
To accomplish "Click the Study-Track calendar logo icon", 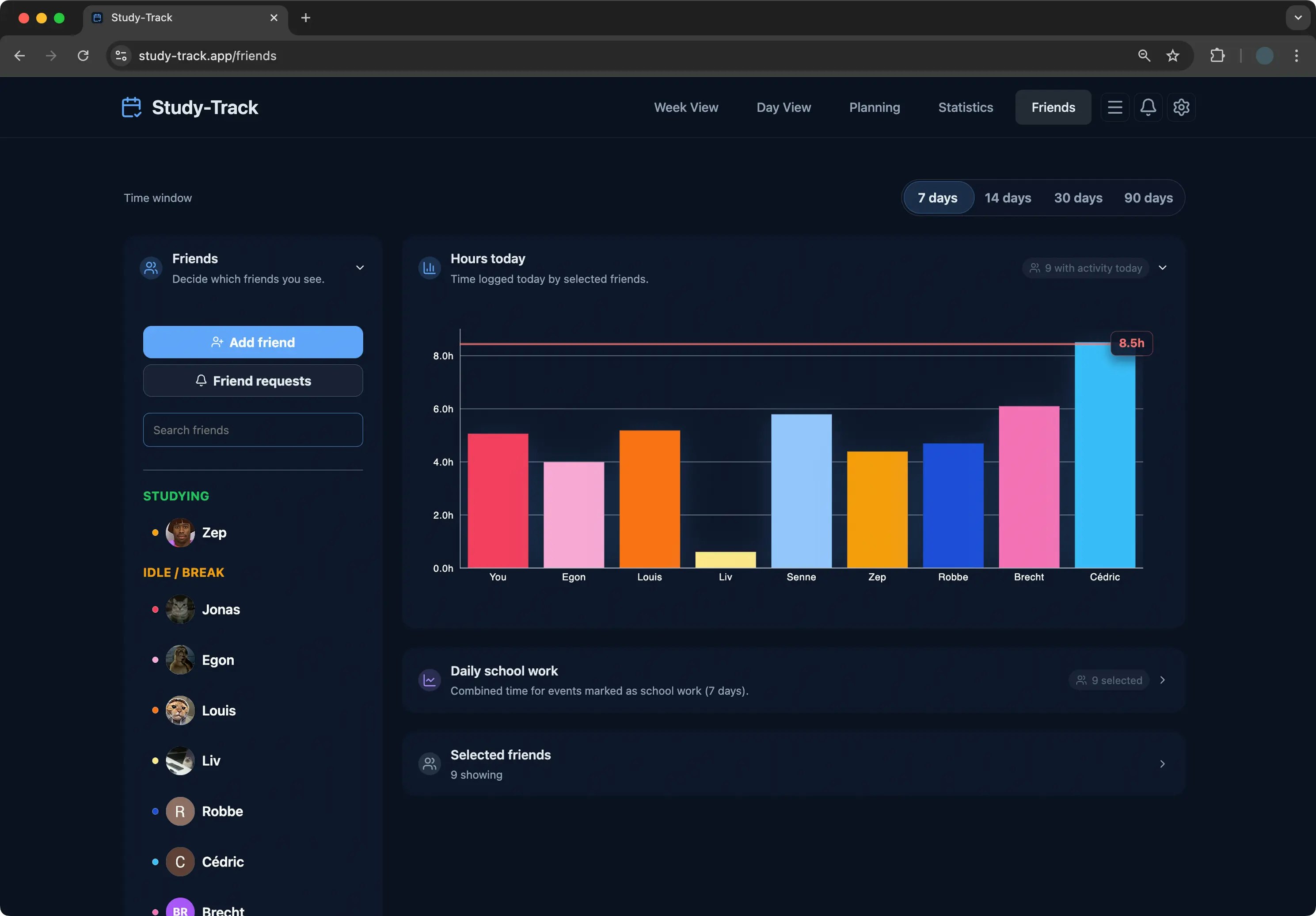I will (x=131, y=107).
